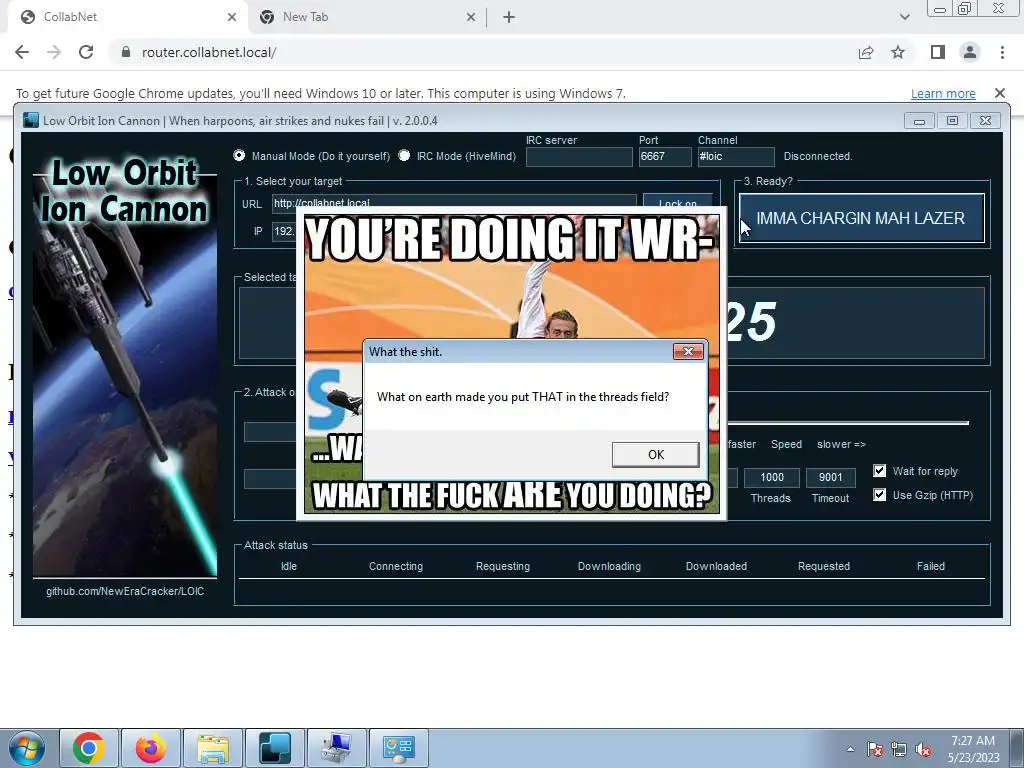1024x768 pixels.
Task: Open a new browser tab
Action: click(509, 17)
